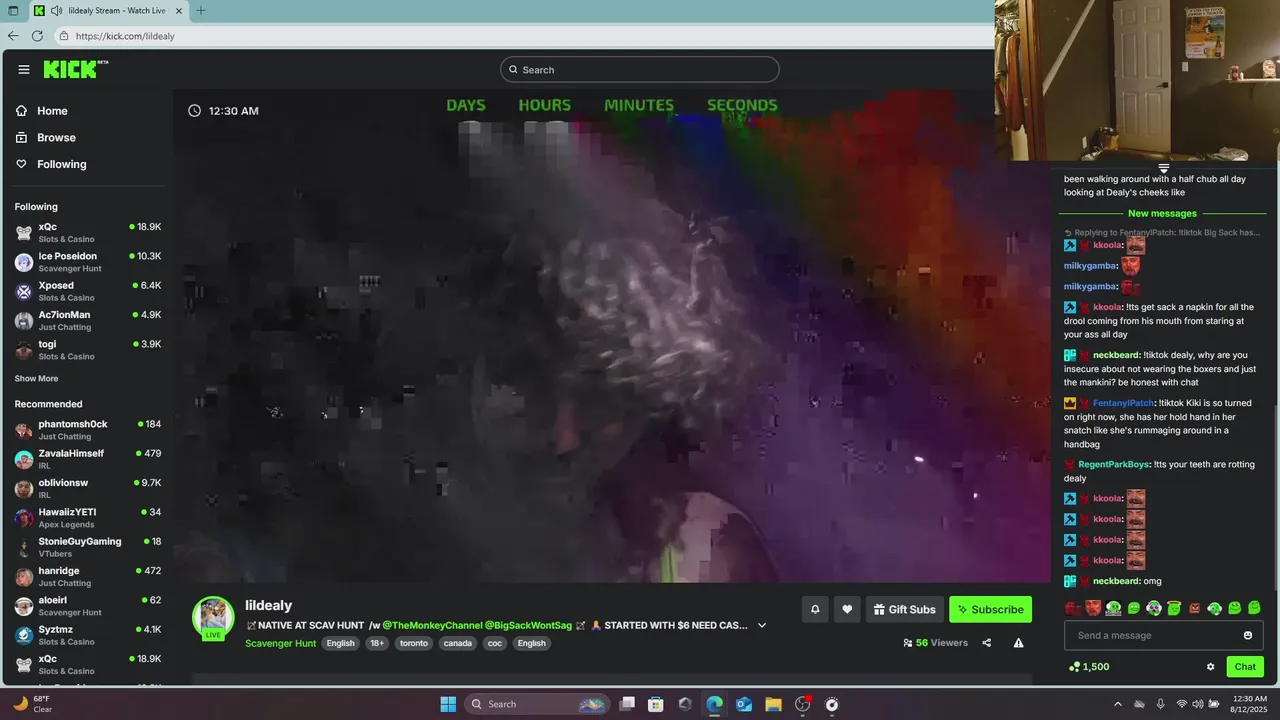Open Windows Start menu

pyautogui.click(x=448, y=704)
